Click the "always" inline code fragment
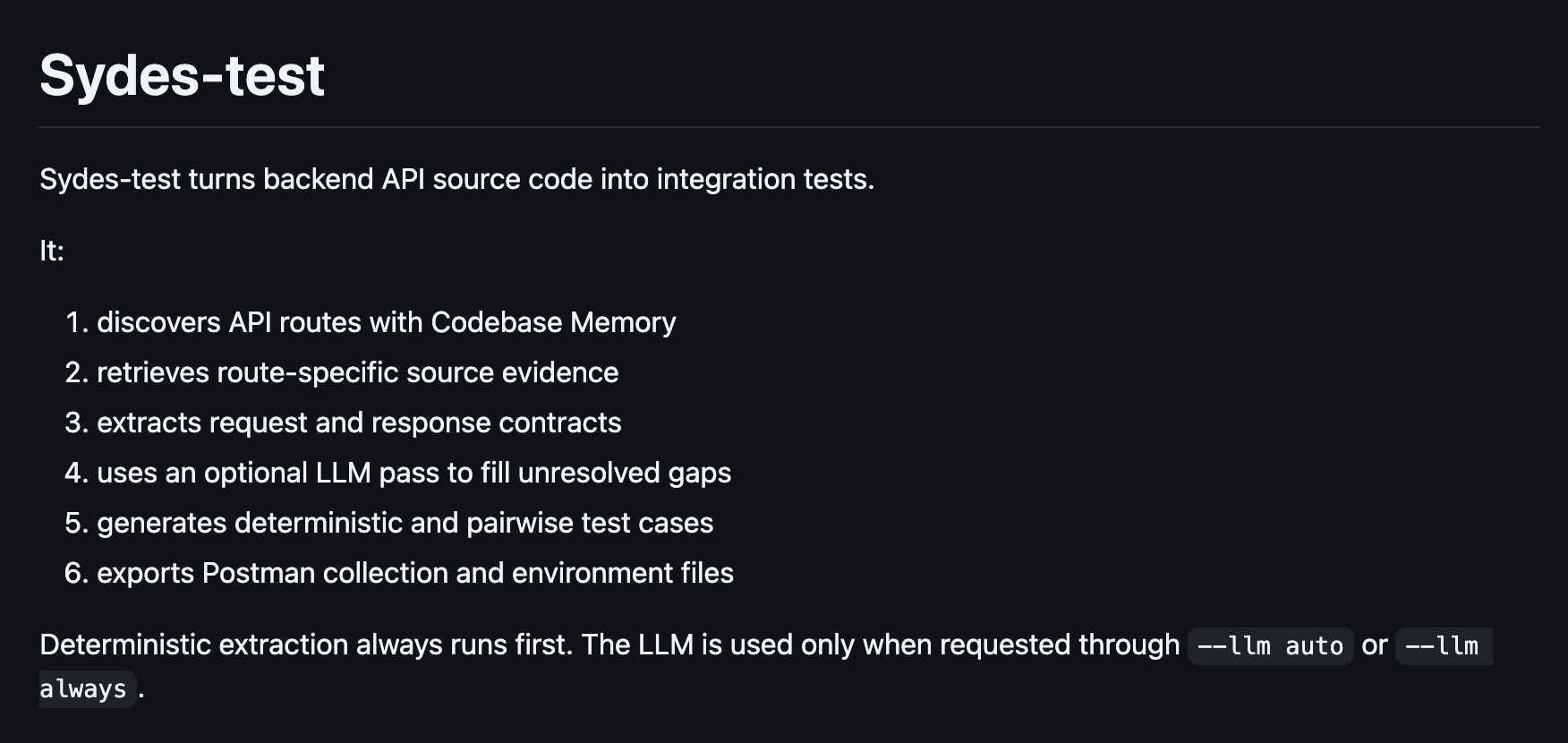 point(87,689)
